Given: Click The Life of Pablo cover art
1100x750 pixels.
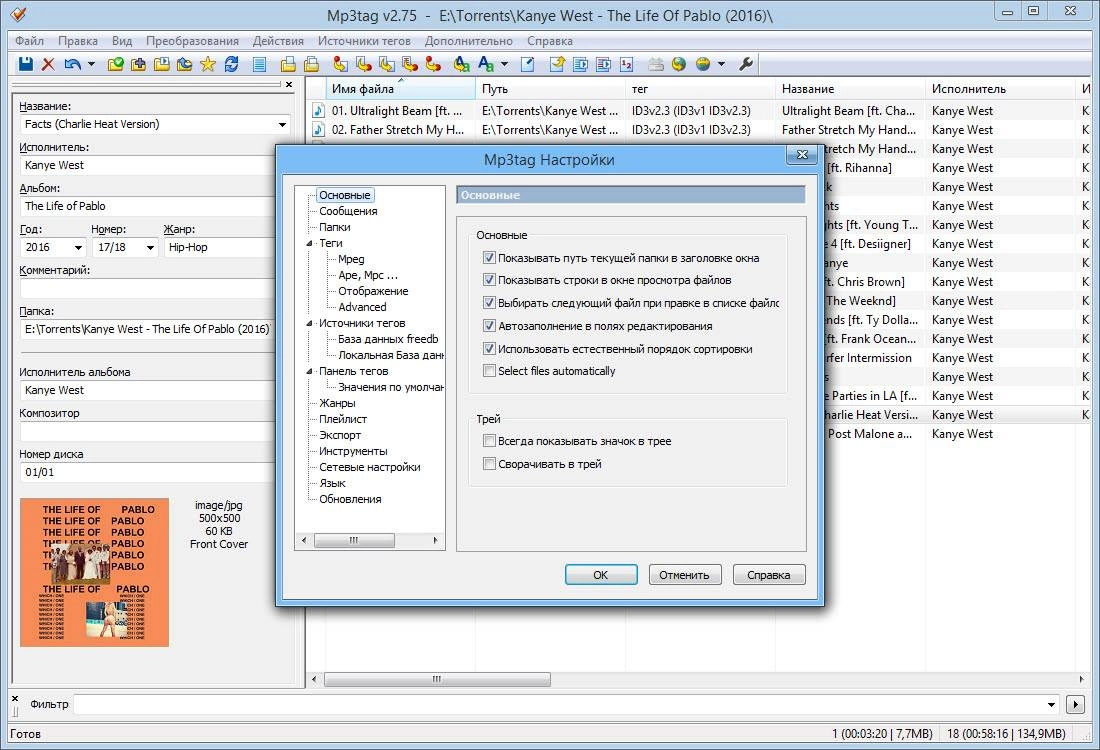Looking at the screenshot, I should [x=95, y=572].
